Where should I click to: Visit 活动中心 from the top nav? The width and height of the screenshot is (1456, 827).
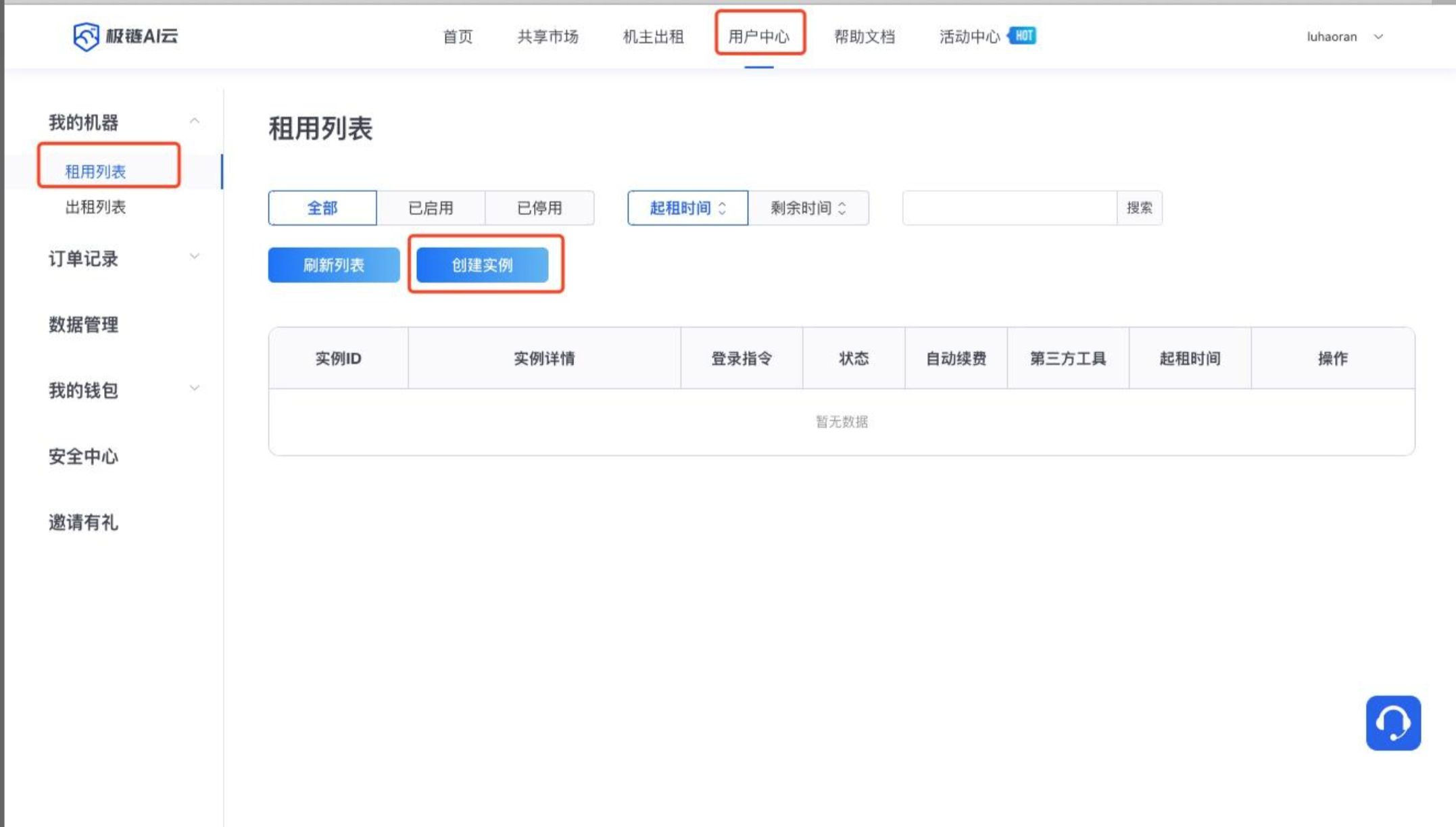[x=969, y=36]
